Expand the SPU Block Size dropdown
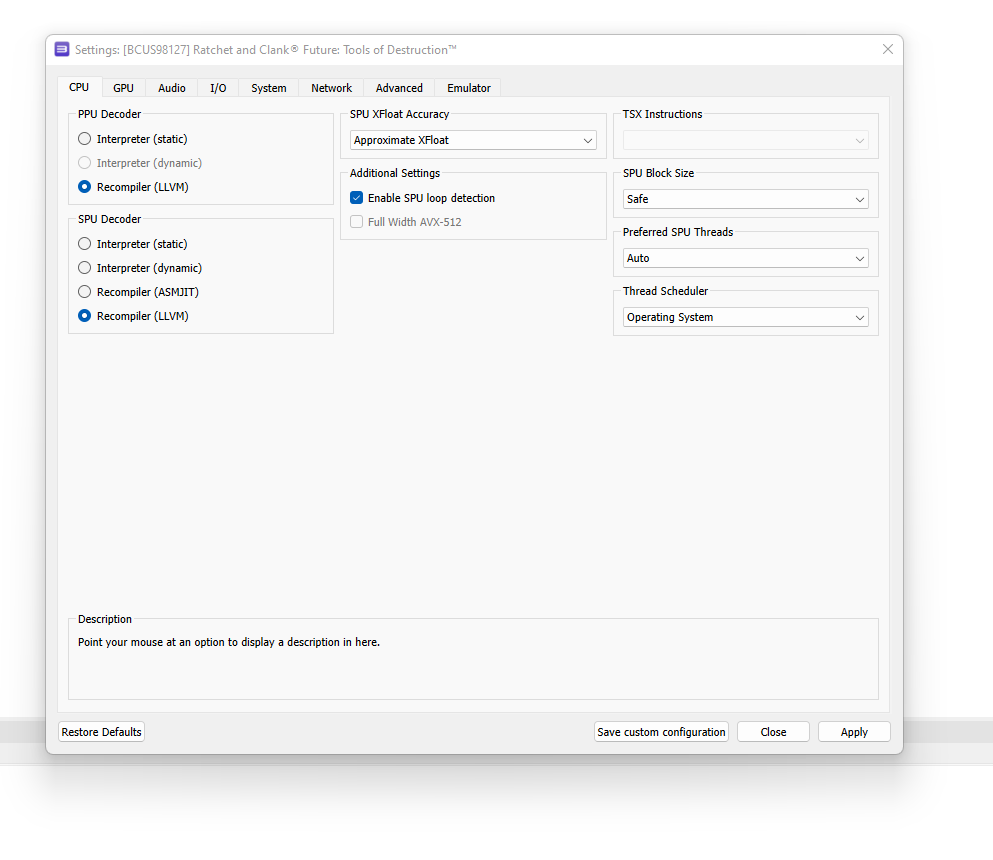Image resolution: width=993 pixels, height=860 pixels. (x=744, y=199)
